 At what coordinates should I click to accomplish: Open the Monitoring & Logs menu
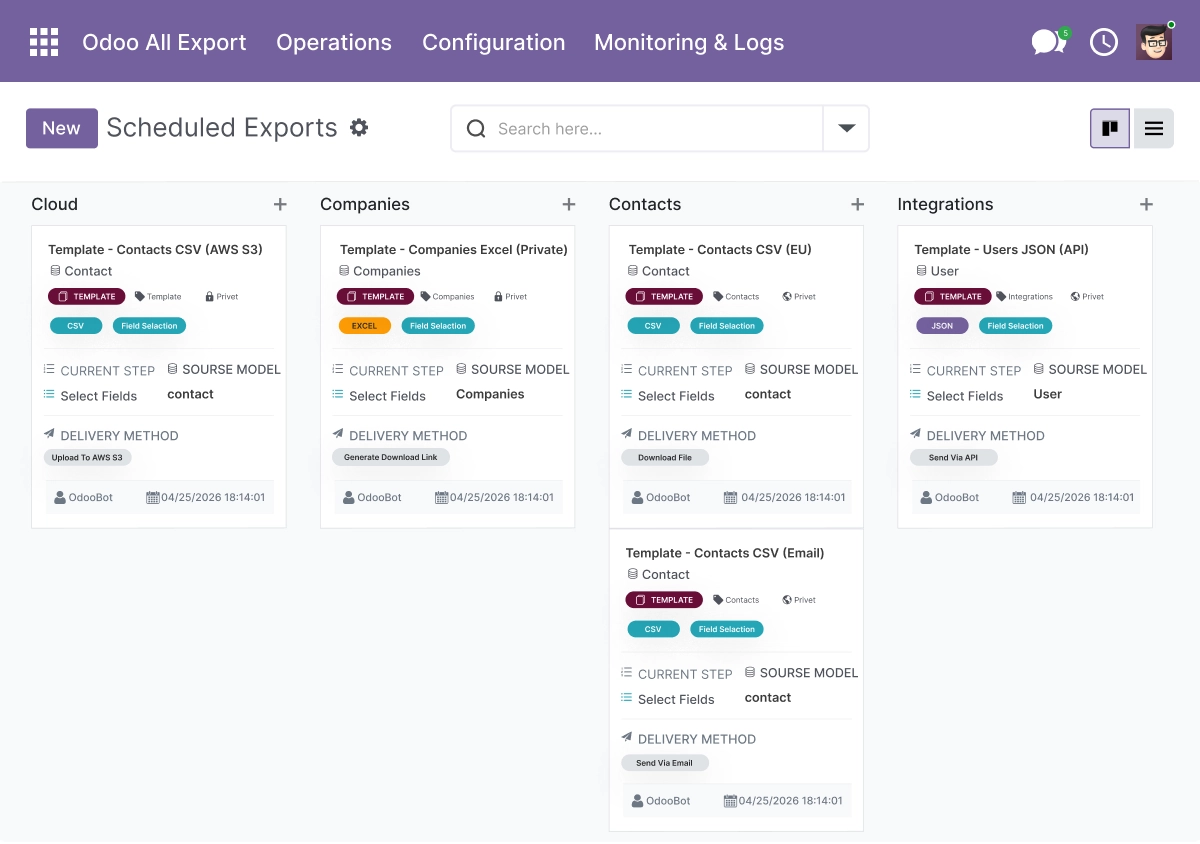pyautogui.click(x=689, y=42)
